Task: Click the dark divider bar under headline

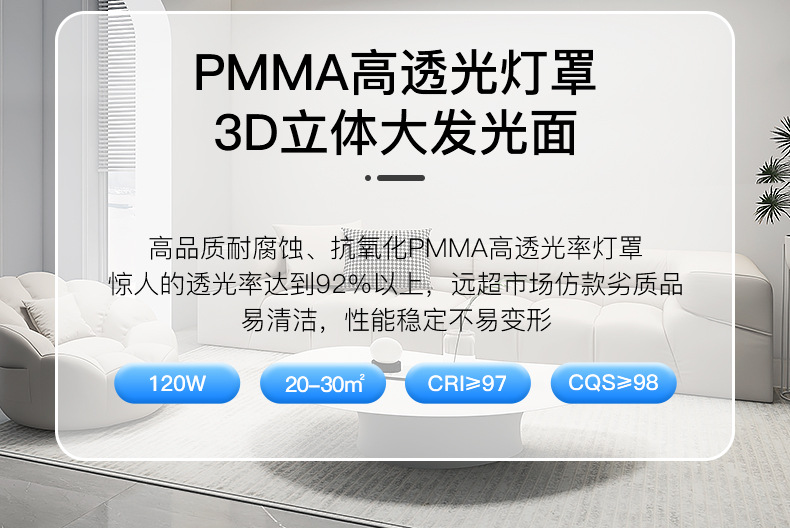Action: pos(401,178)
